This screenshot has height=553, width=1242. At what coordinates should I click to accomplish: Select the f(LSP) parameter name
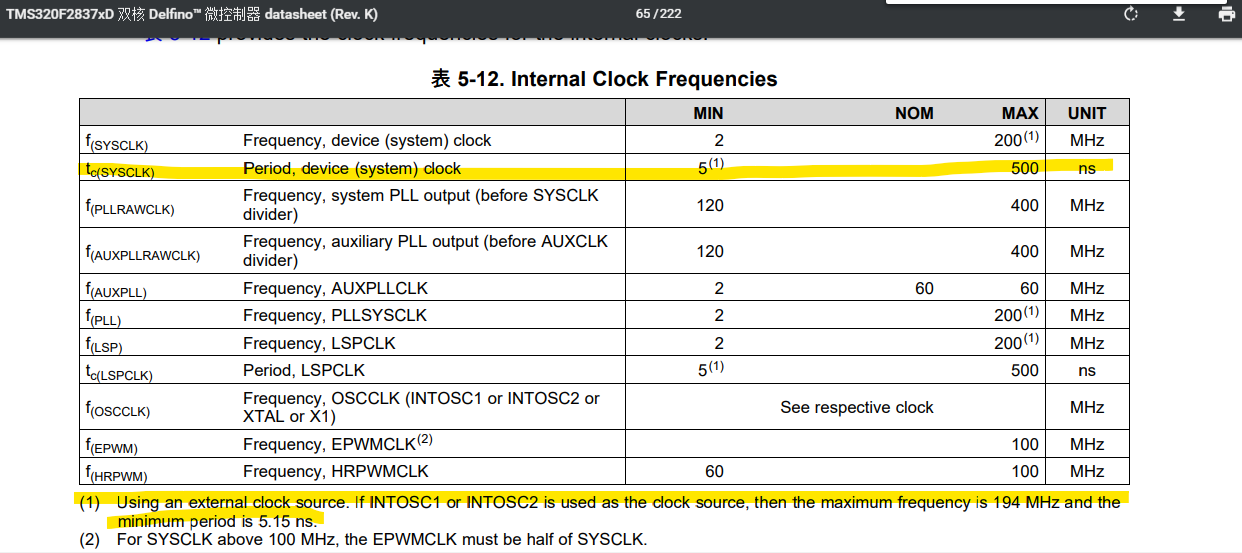[x=104, y=345]
